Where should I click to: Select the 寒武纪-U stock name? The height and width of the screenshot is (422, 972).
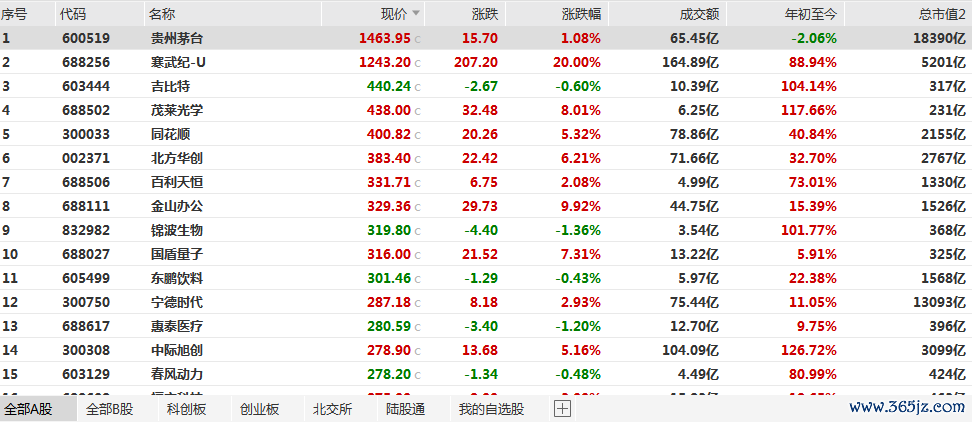pos(180,63)
